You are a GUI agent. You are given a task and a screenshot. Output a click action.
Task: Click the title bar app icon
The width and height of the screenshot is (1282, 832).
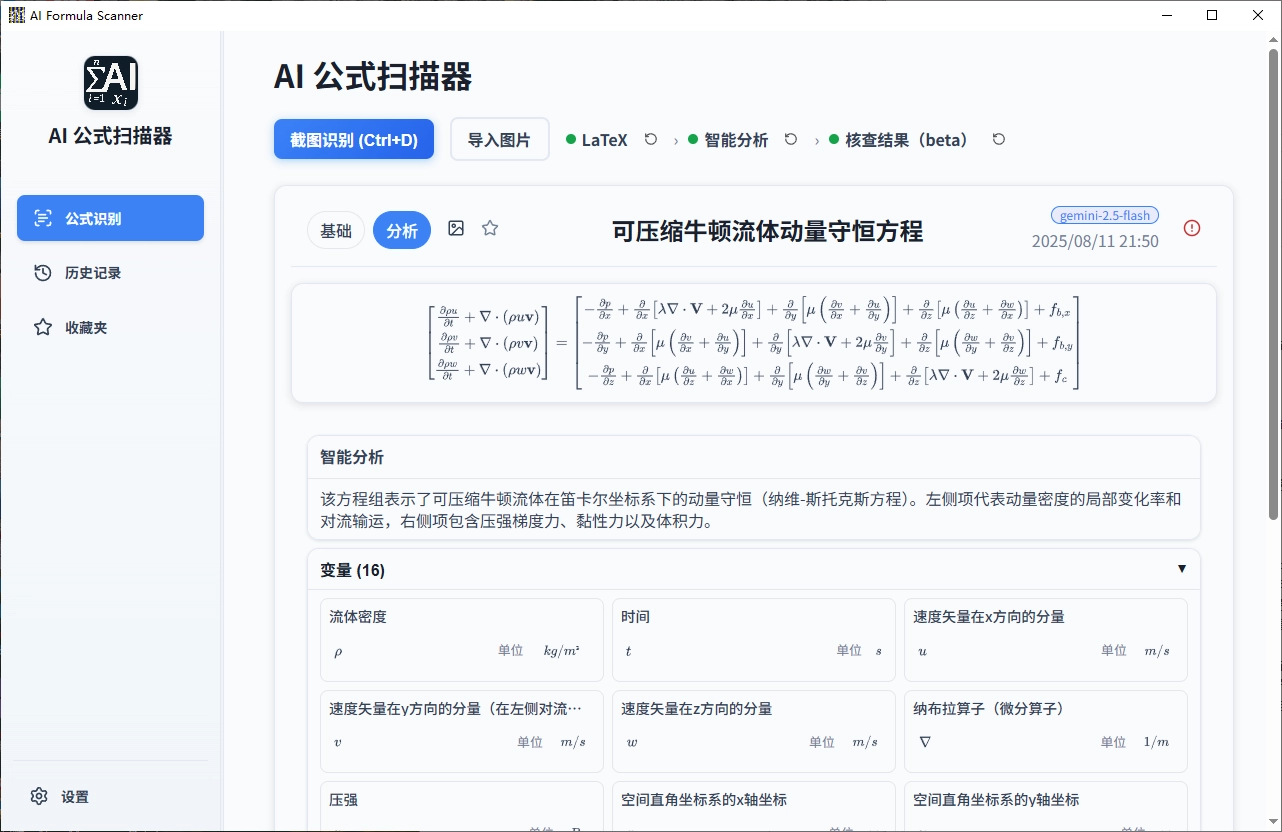tap(16, 15)
